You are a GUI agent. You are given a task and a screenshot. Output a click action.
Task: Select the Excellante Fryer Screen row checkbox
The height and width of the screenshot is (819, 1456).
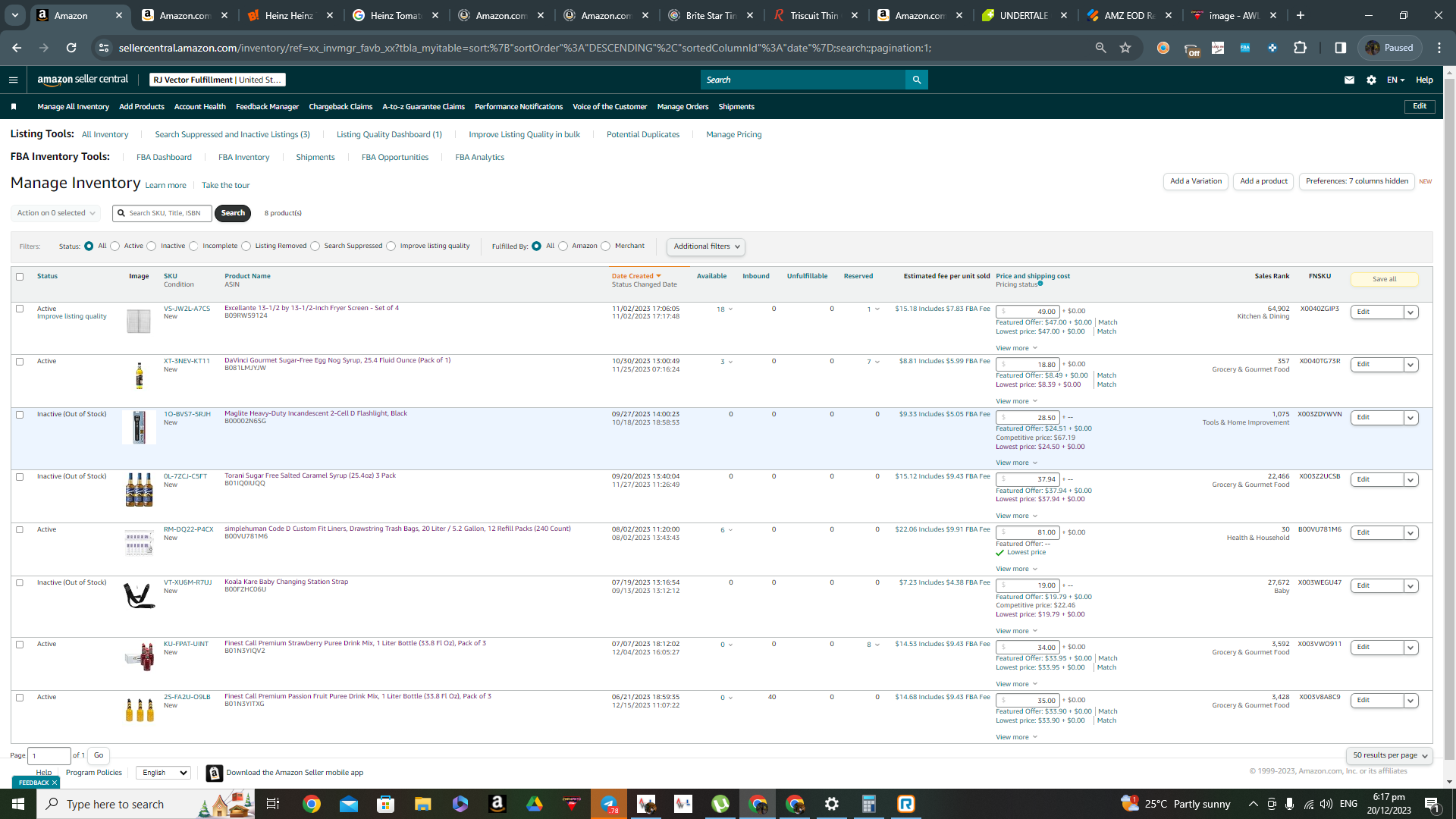click(20, 309)
